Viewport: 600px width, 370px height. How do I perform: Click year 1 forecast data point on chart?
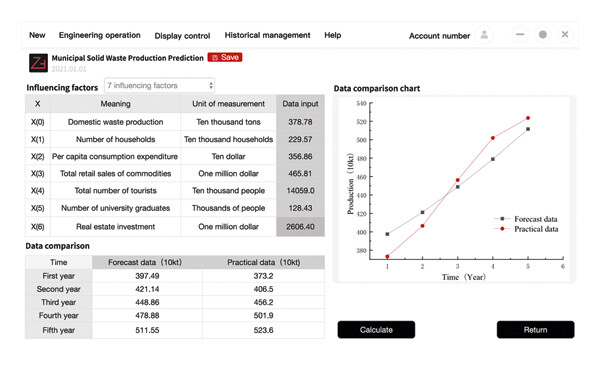[x=387, y=234]
